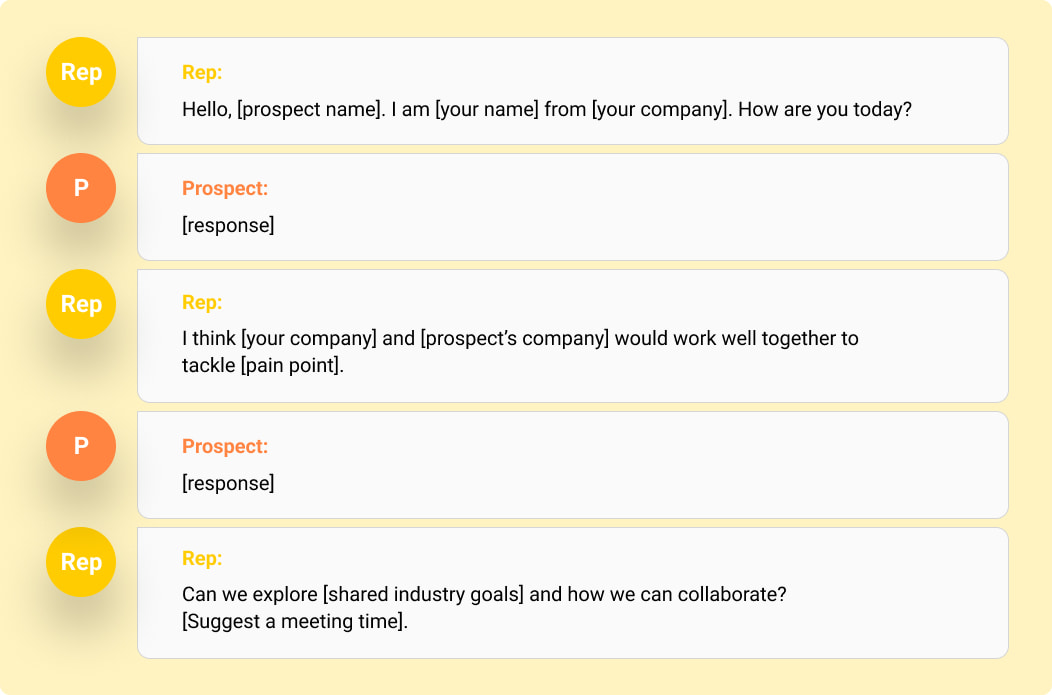1052x695 pixels.
Task: Click the second '[response]' placeholder
Action: tap(228, 484)
